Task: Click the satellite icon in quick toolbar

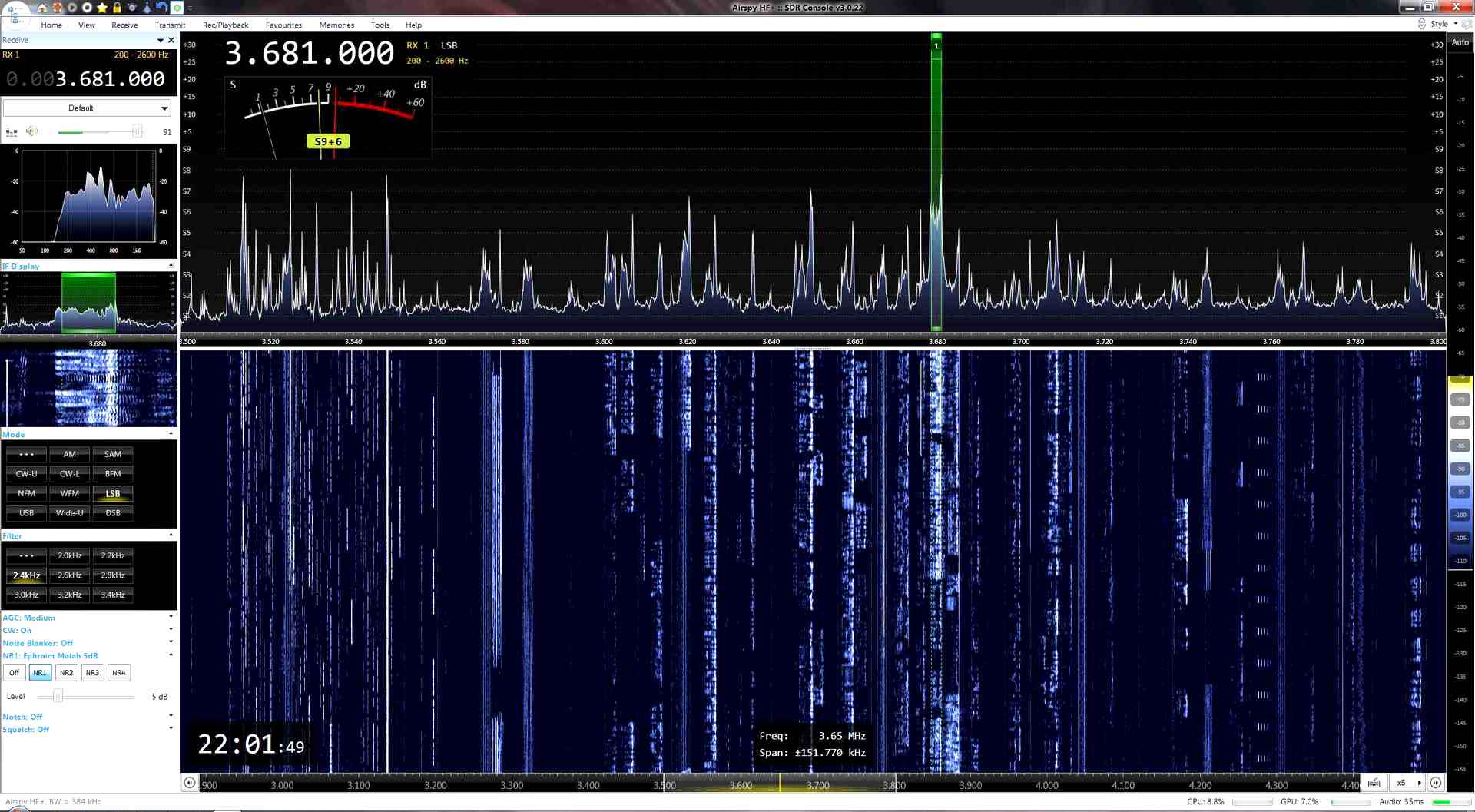Action: pyautogui.click(x=132, y=8)
